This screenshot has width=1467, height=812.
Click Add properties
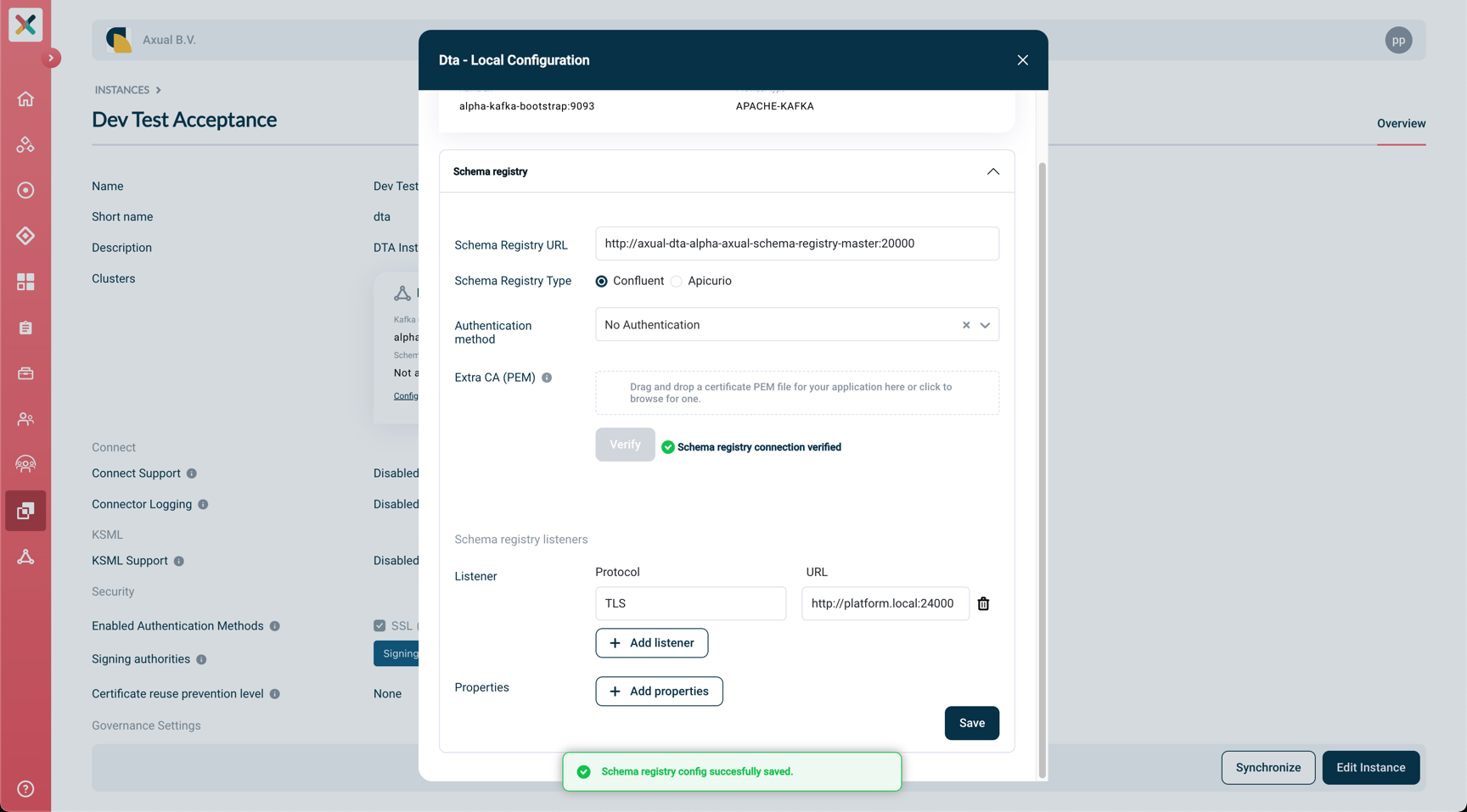[x=659, y=692]
